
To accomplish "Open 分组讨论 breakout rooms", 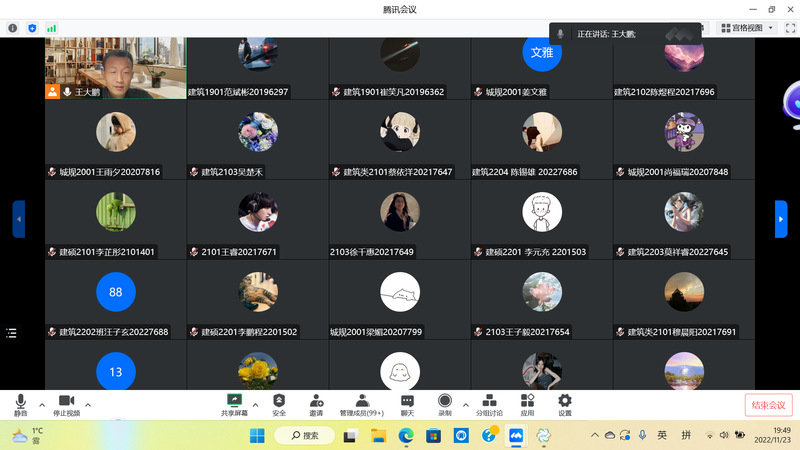I will click(x=489, y=404).
